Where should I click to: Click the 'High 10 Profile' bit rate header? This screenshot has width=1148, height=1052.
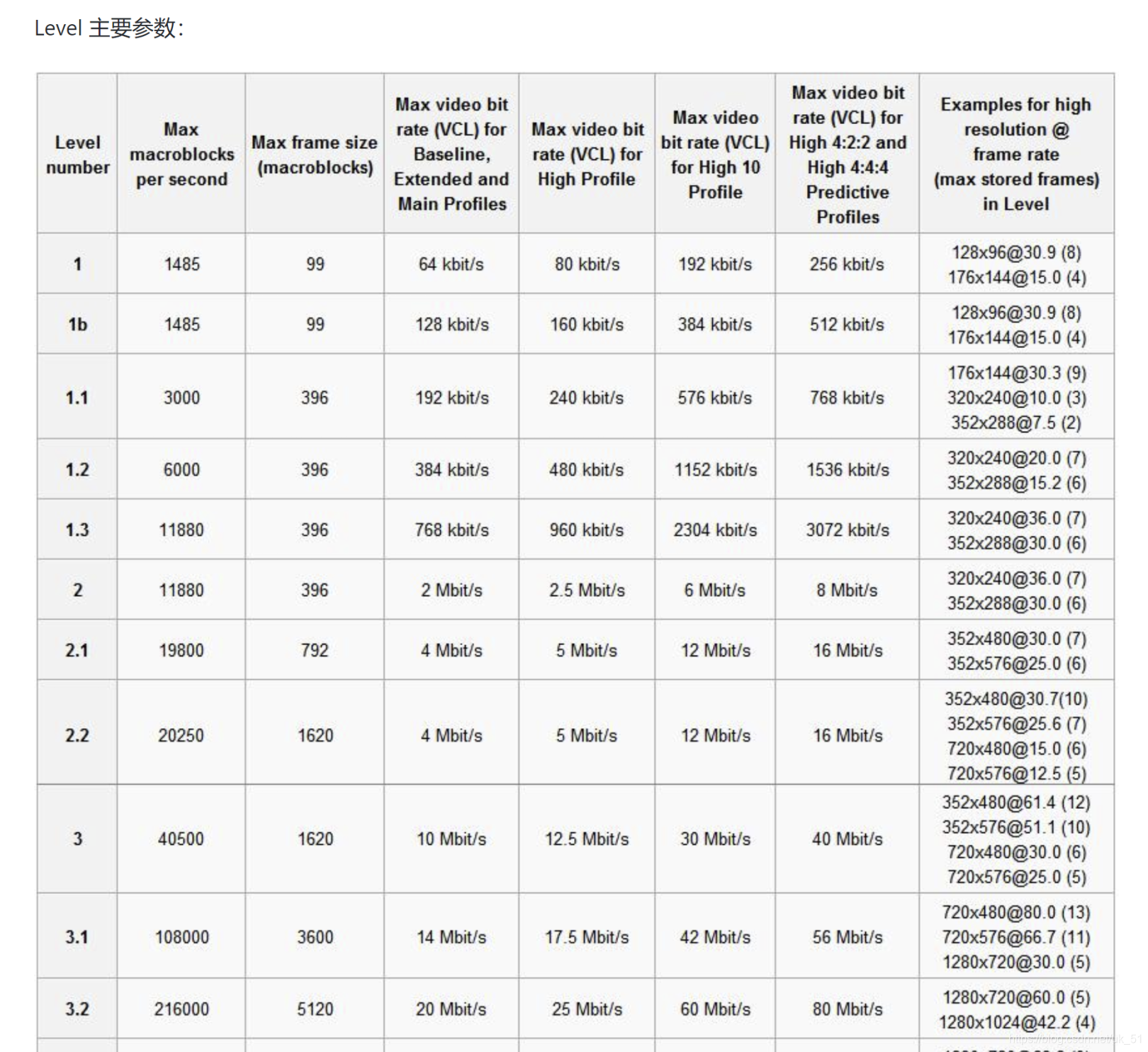(715, 154)
